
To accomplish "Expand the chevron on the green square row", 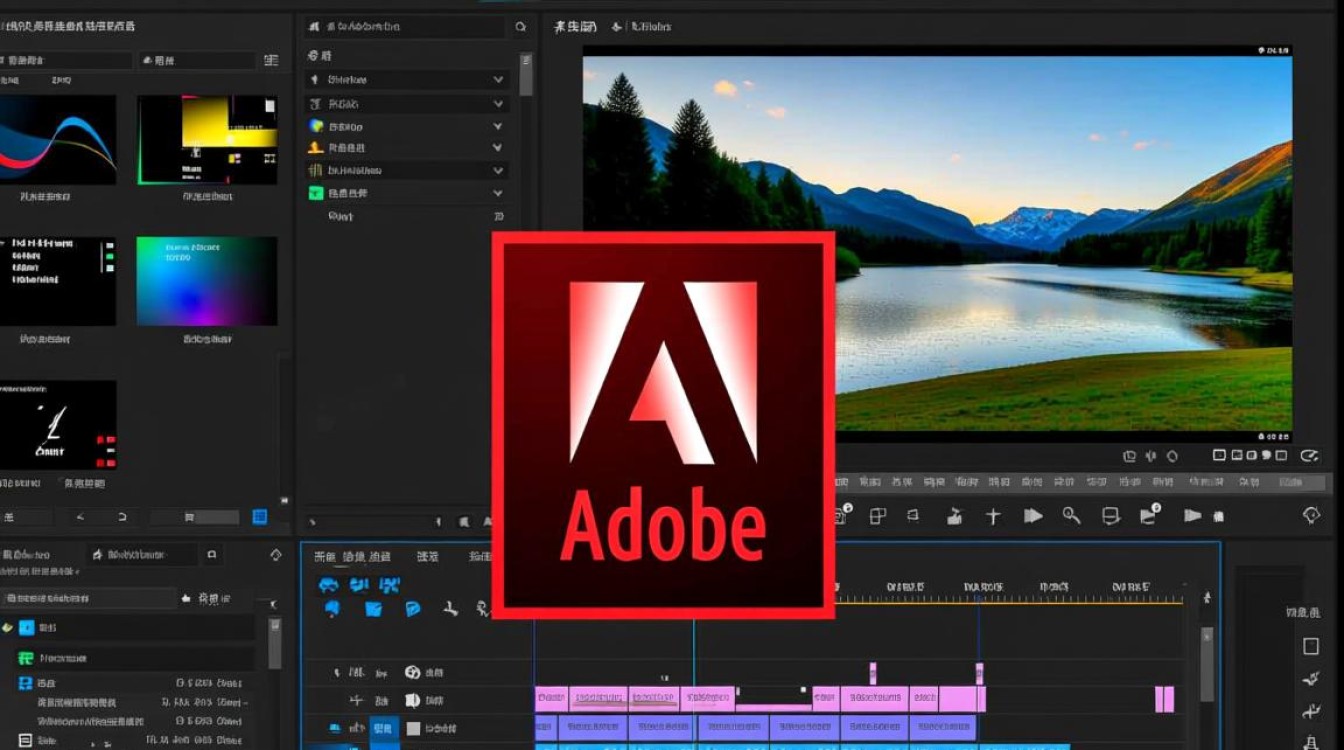I will (498, 193).
